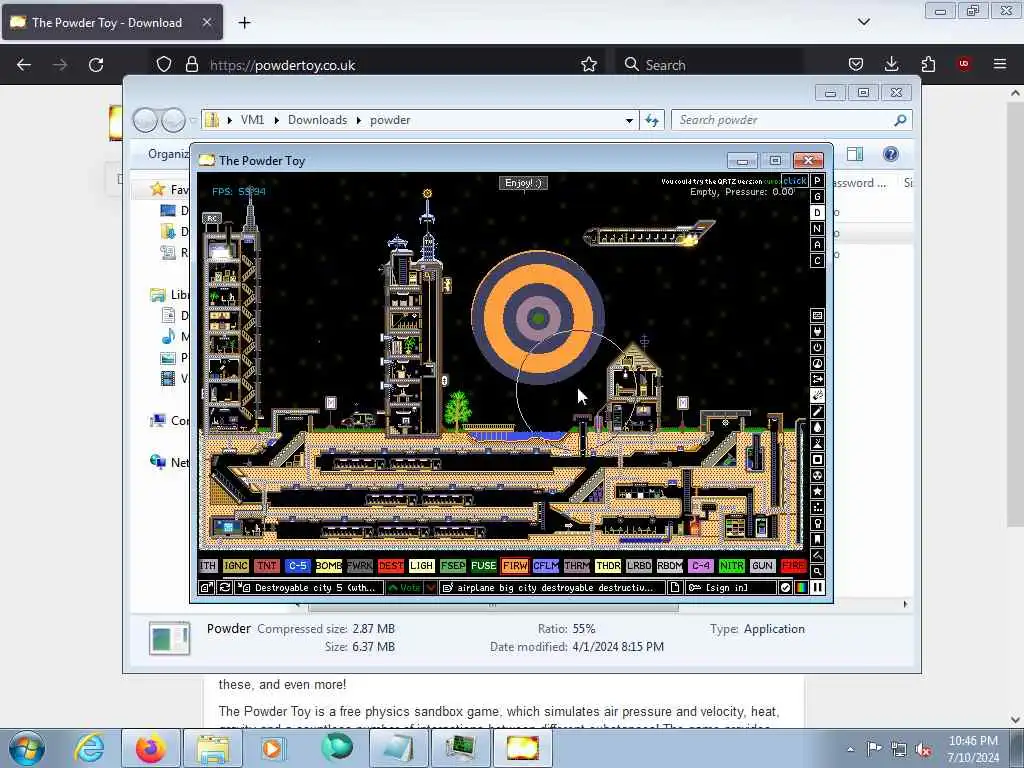Select the FIRE element button
The width and height of the screenshot is (1024, 768).
793,566
